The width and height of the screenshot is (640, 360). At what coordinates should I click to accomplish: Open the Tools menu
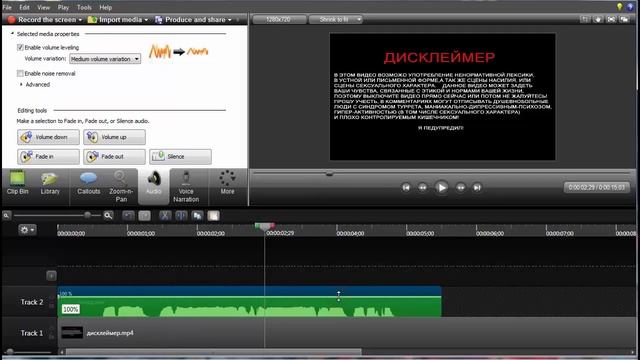coord(84,7)
